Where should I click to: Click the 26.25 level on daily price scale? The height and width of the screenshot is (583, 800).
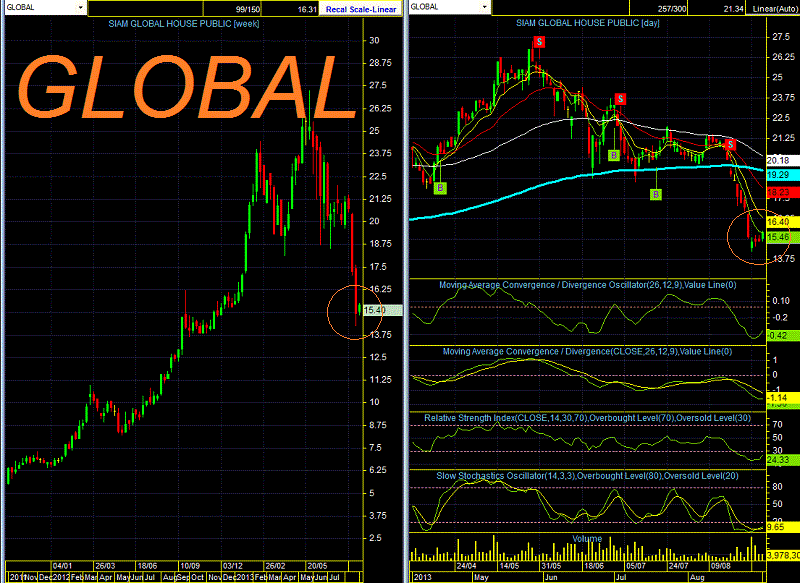point(783,57)
